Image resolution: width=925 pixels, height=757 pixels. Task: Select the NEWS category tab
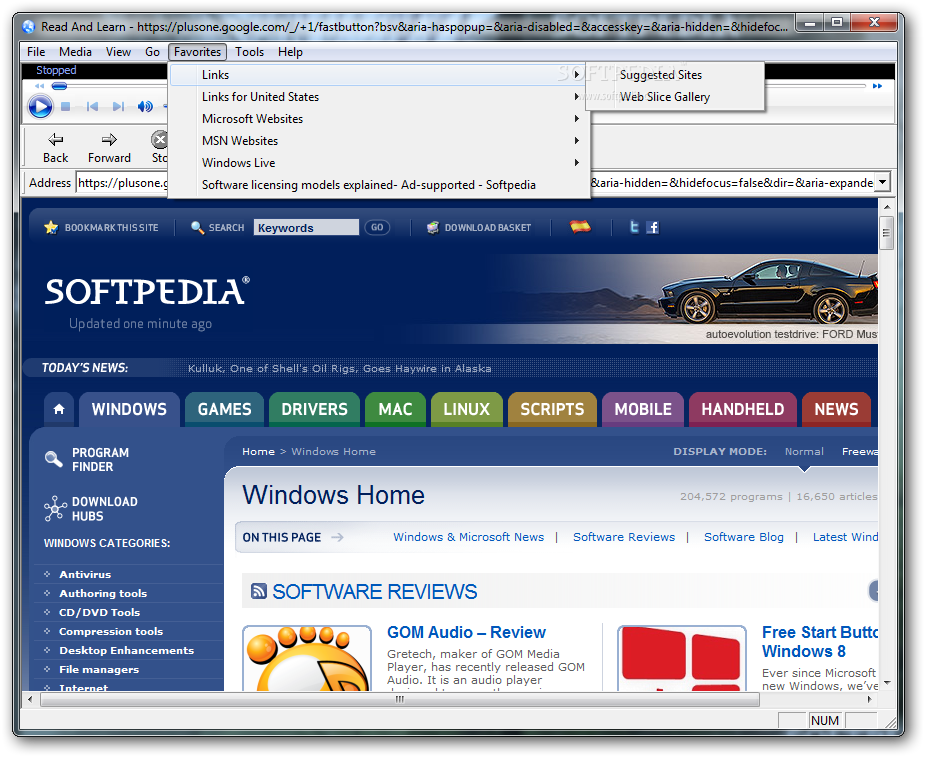(837, 409)
